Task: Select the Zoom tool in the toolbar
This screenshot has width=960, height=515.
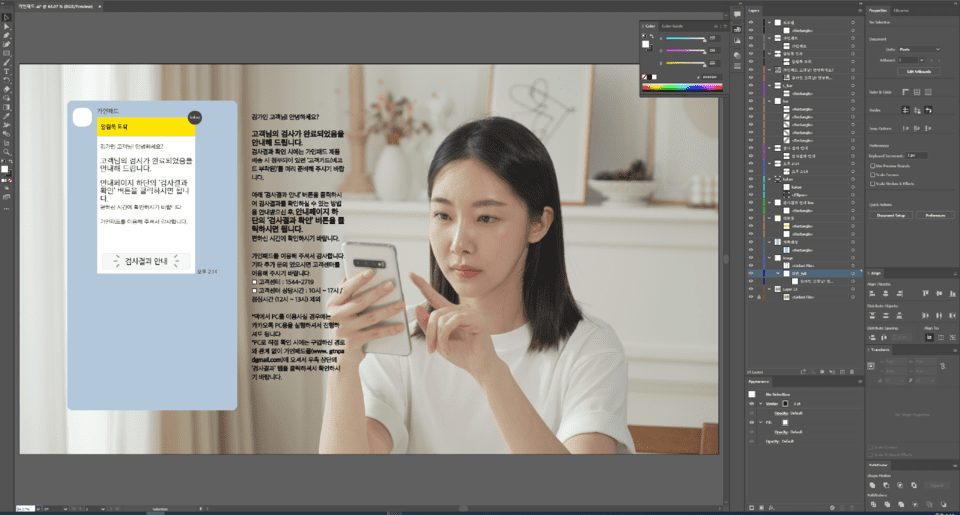Action: (7, 151)
